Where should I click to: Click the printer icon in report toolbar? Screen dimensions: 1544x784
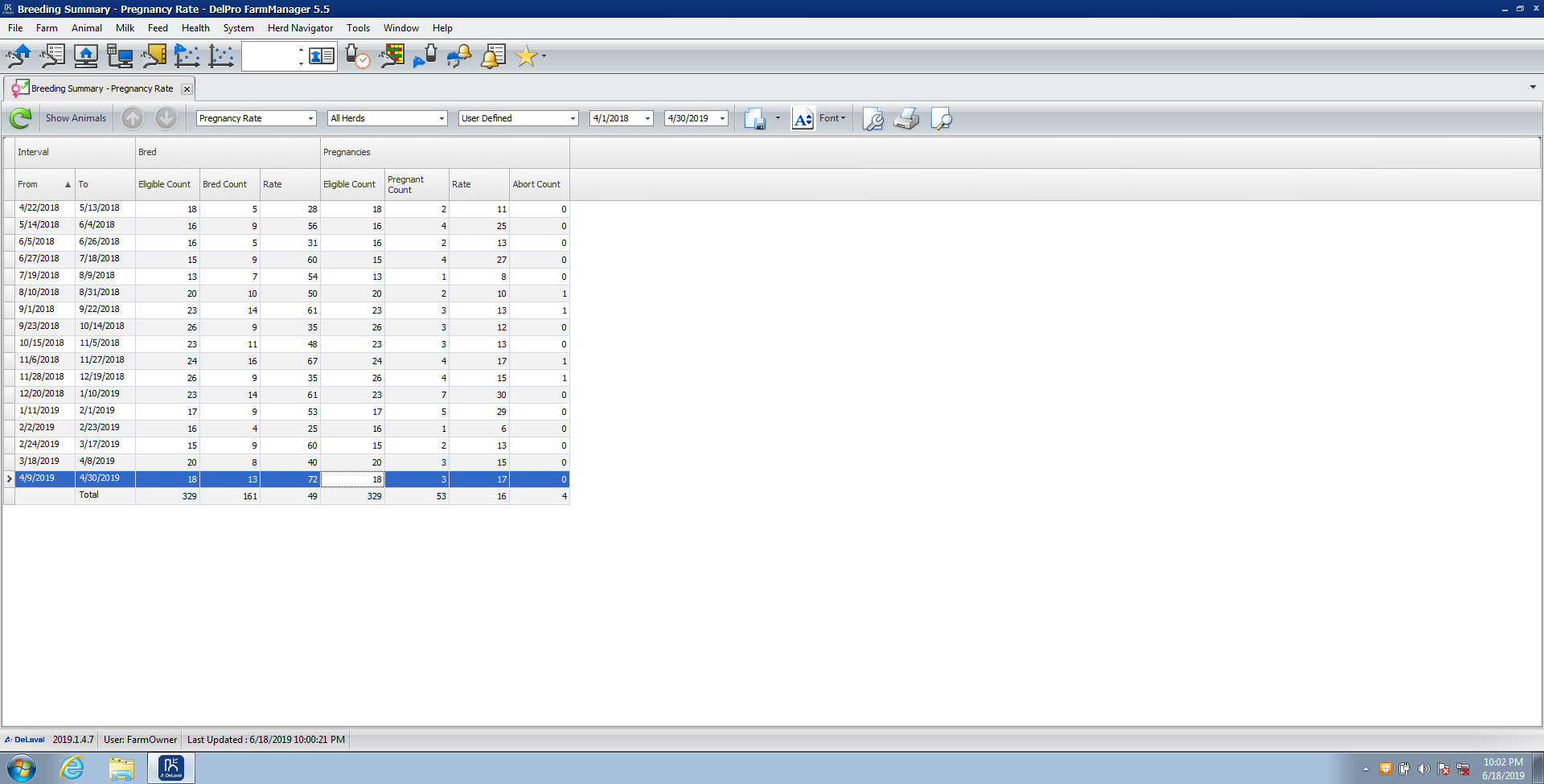coord(906,119)
